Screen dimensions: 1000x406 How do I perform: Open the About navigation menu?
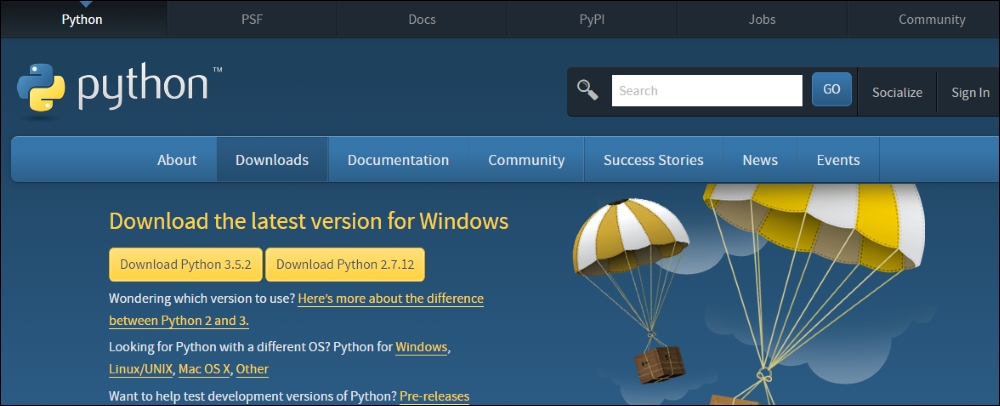point(177,160)
